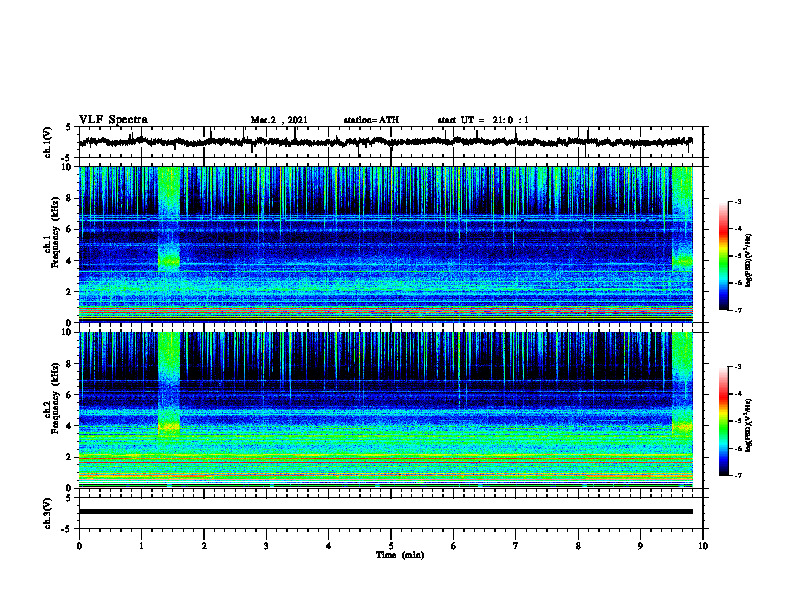
Task: Click time tick label "3" on x-axis
Action: pyautogui.click(x=266, y=546)
